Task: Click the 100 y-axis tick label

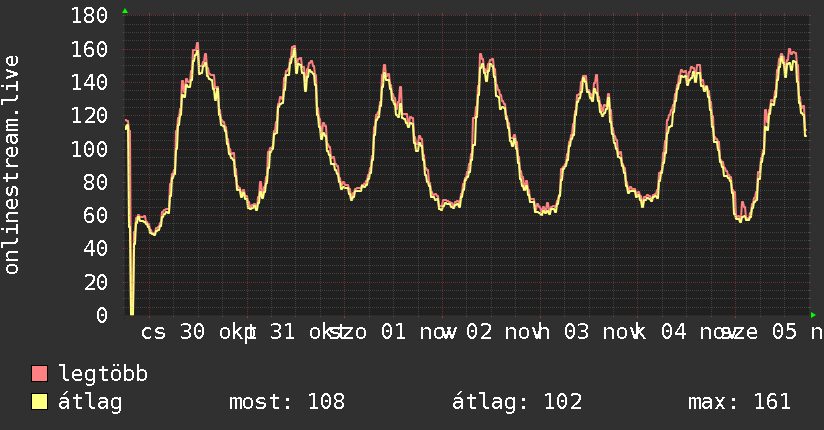Action: point(90,149)
